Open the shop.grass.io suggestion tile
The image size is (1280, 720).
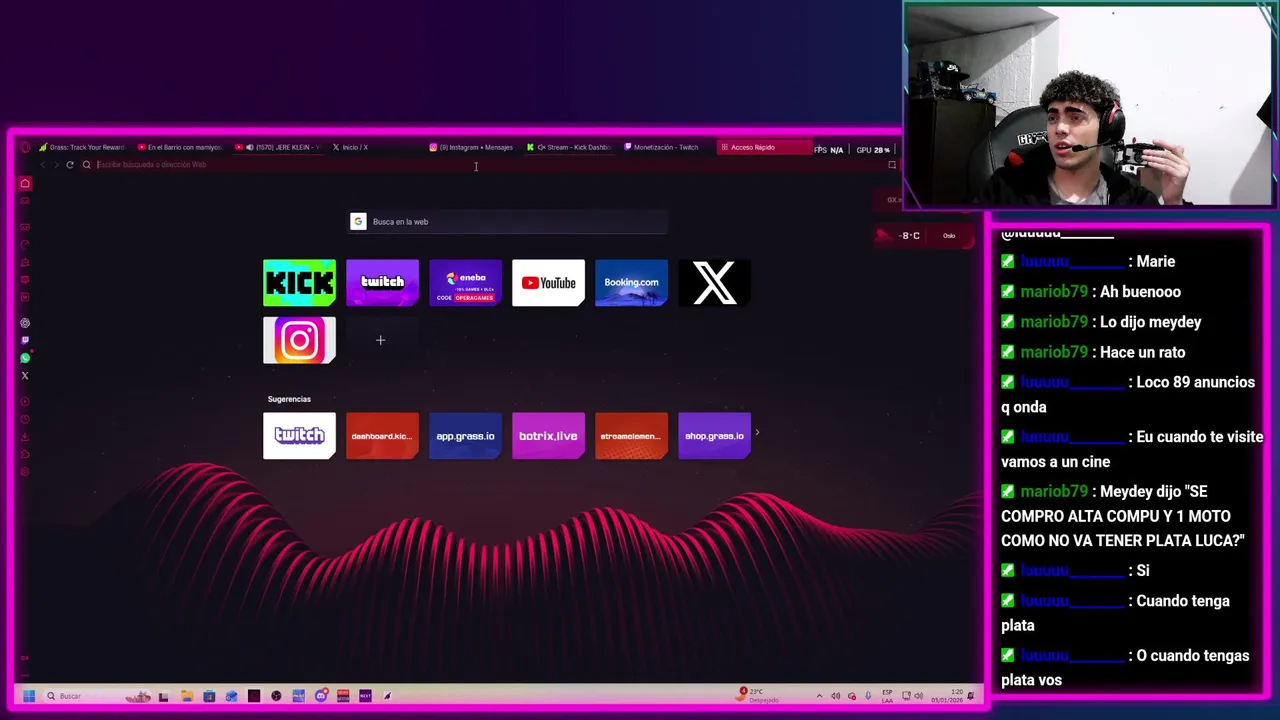coord(714,436)
